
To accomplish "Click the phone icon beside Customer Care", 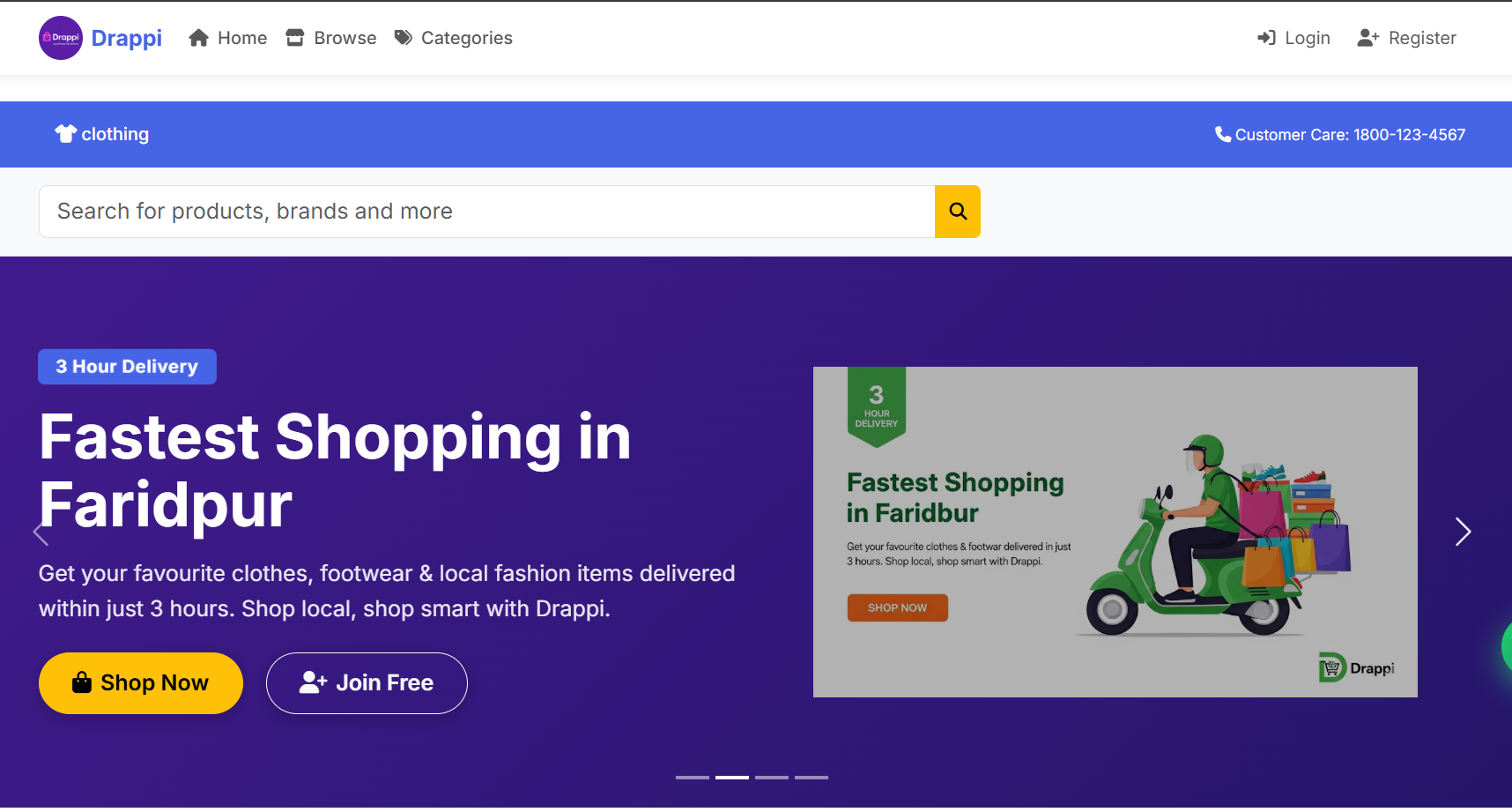I will click(1223, 134).
